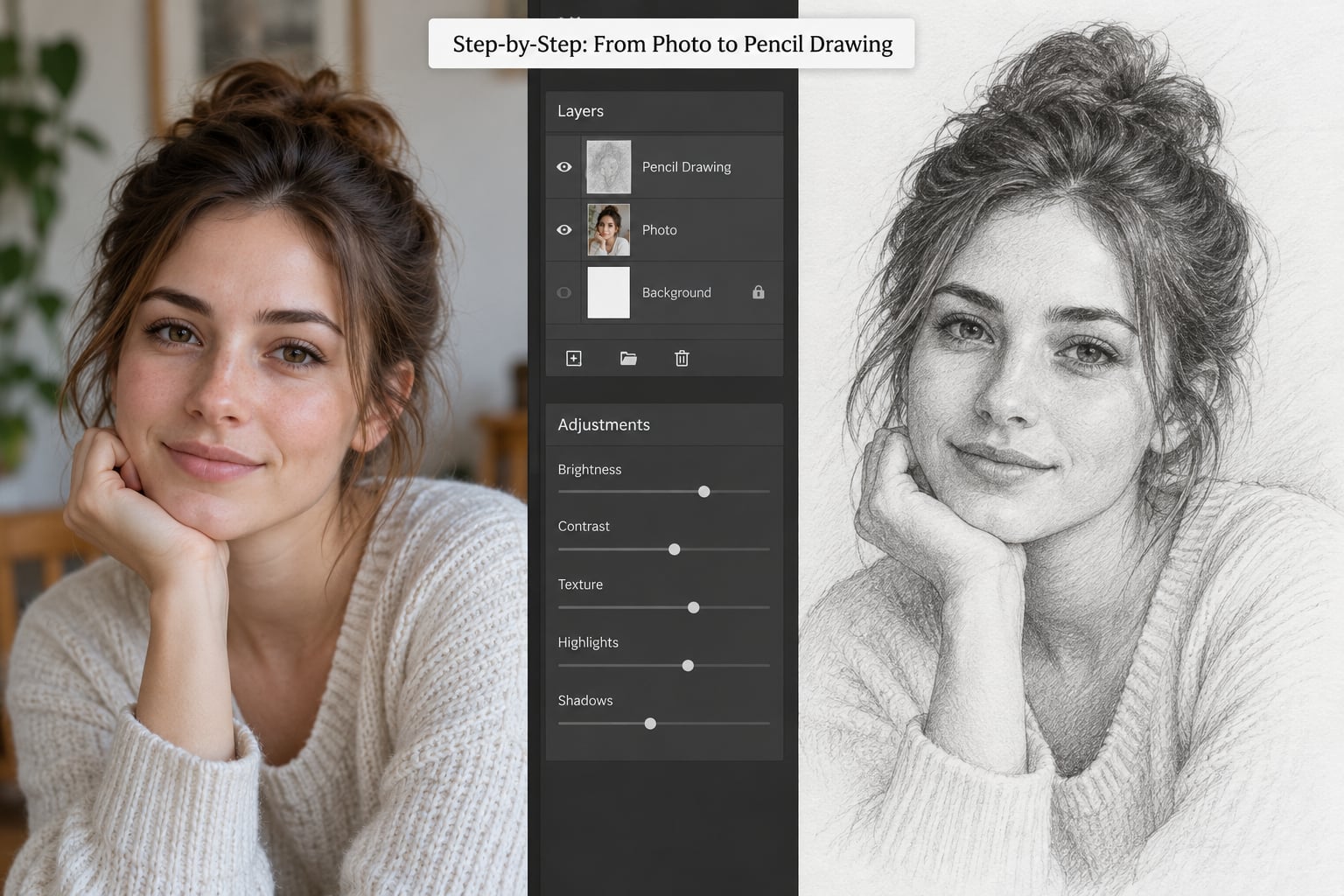Click the Adjustments panel header
This screenshot has width=1344, height=896.
664,424
